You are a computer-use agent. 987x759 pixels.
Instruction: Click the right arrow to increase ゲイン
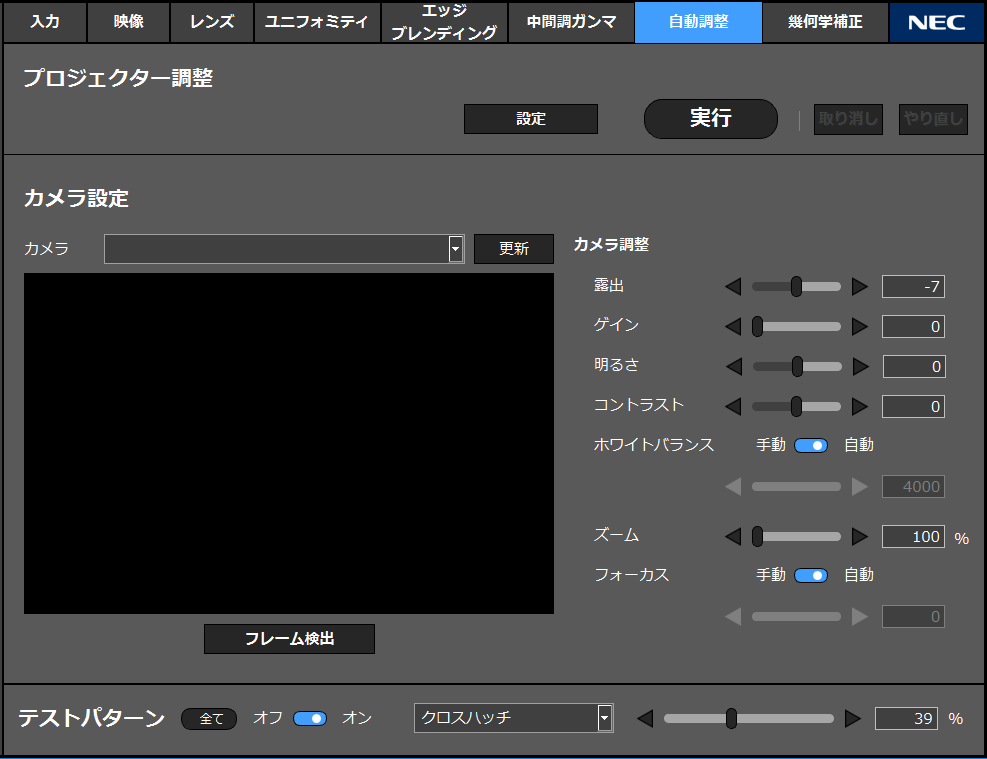860,327
